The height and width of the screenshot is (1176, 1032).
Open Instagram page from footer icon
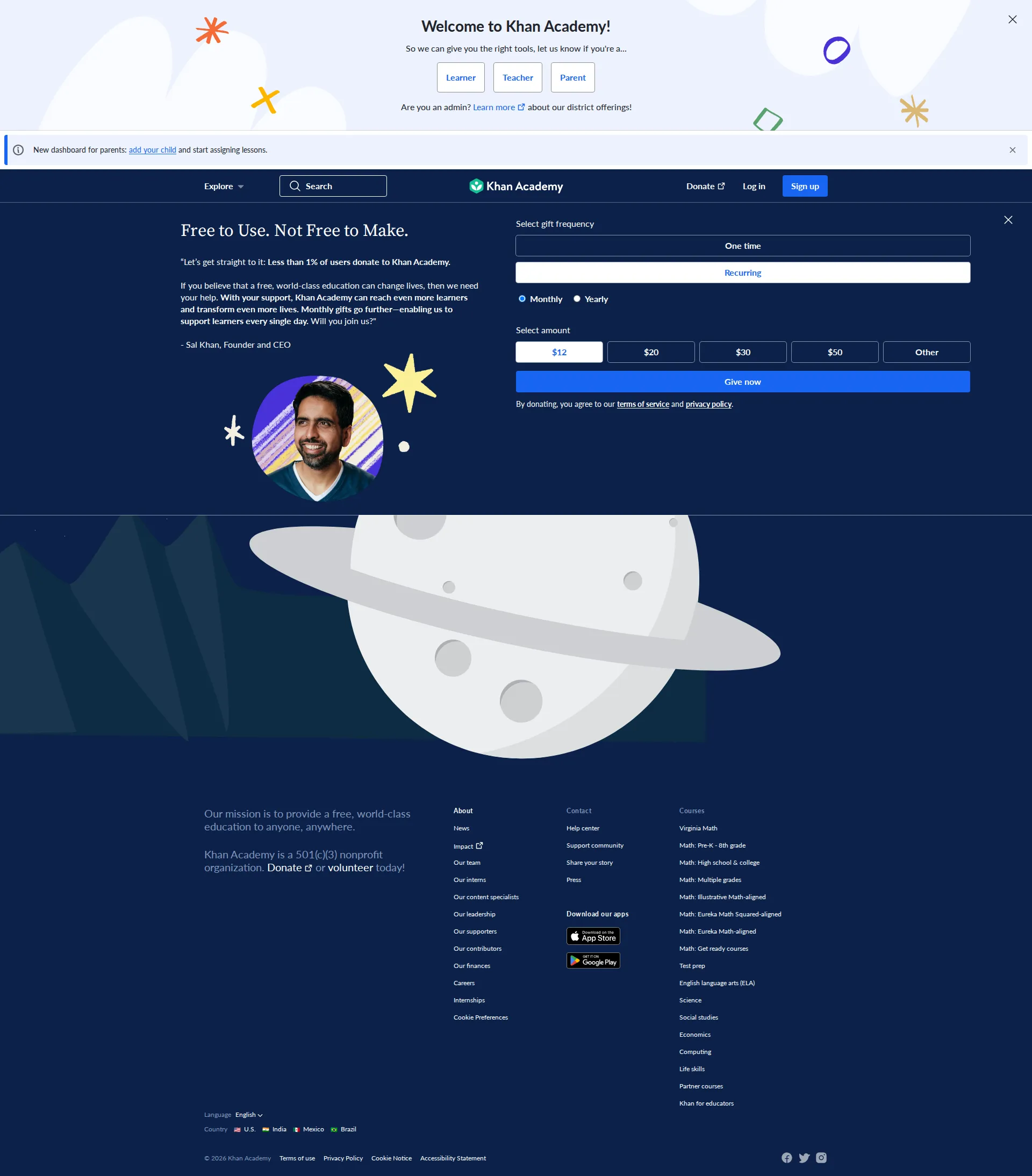pyautogui.click(x=821, y=1158)
